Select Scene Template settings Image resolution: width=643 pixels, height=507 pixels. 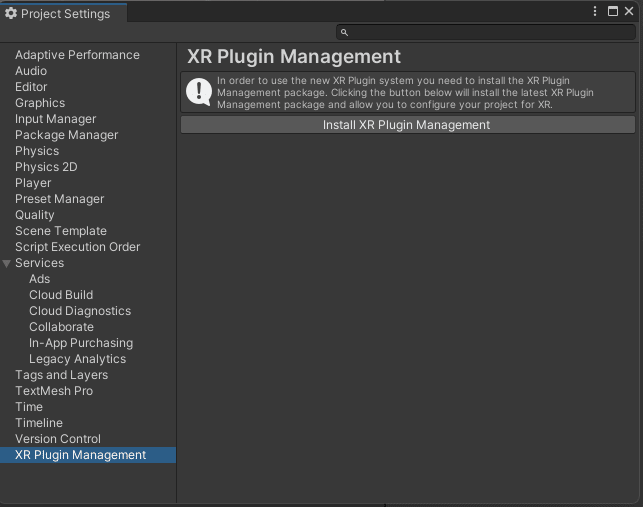tap(61, 231)
